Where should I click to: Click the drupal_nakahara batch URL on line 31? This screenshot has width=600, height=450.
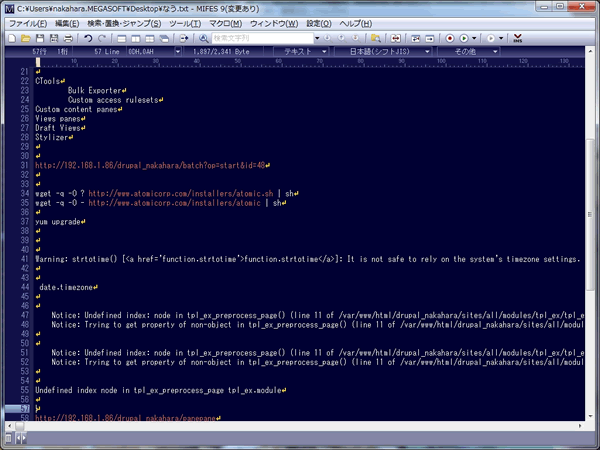[150, 165]
